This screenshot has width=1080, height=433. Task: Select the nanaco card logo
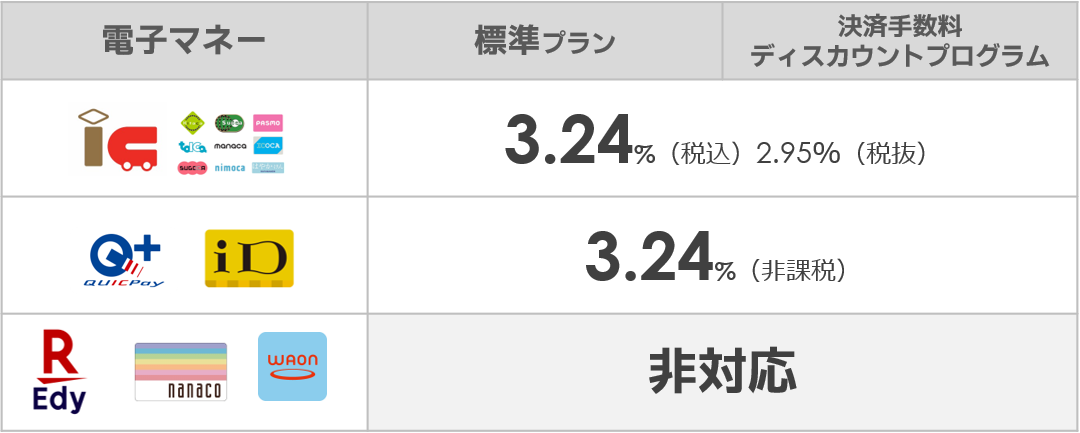(x=180, y=372)
